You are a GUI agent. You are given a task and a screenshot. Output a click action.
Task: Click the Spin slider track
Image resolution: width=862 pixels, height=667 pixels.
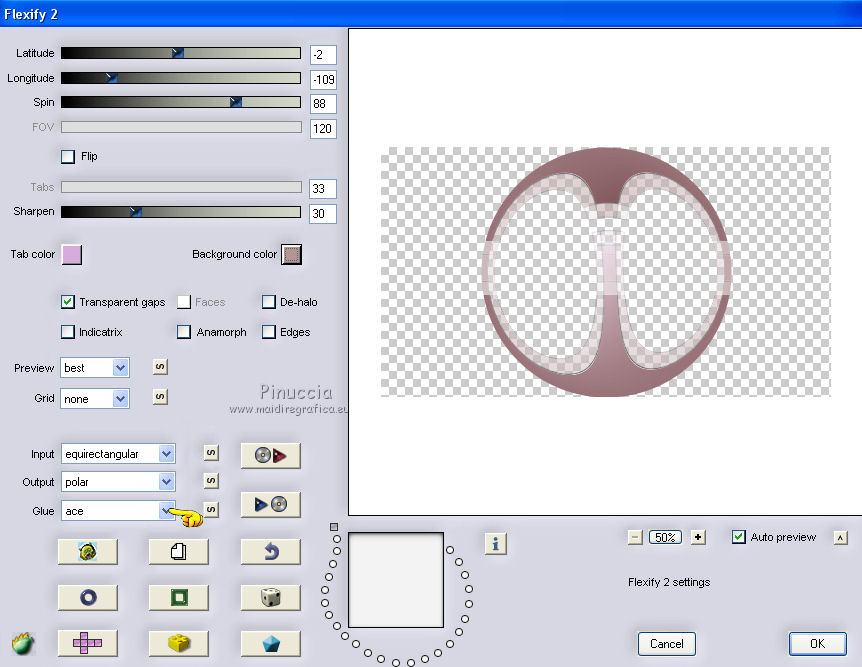181,102
